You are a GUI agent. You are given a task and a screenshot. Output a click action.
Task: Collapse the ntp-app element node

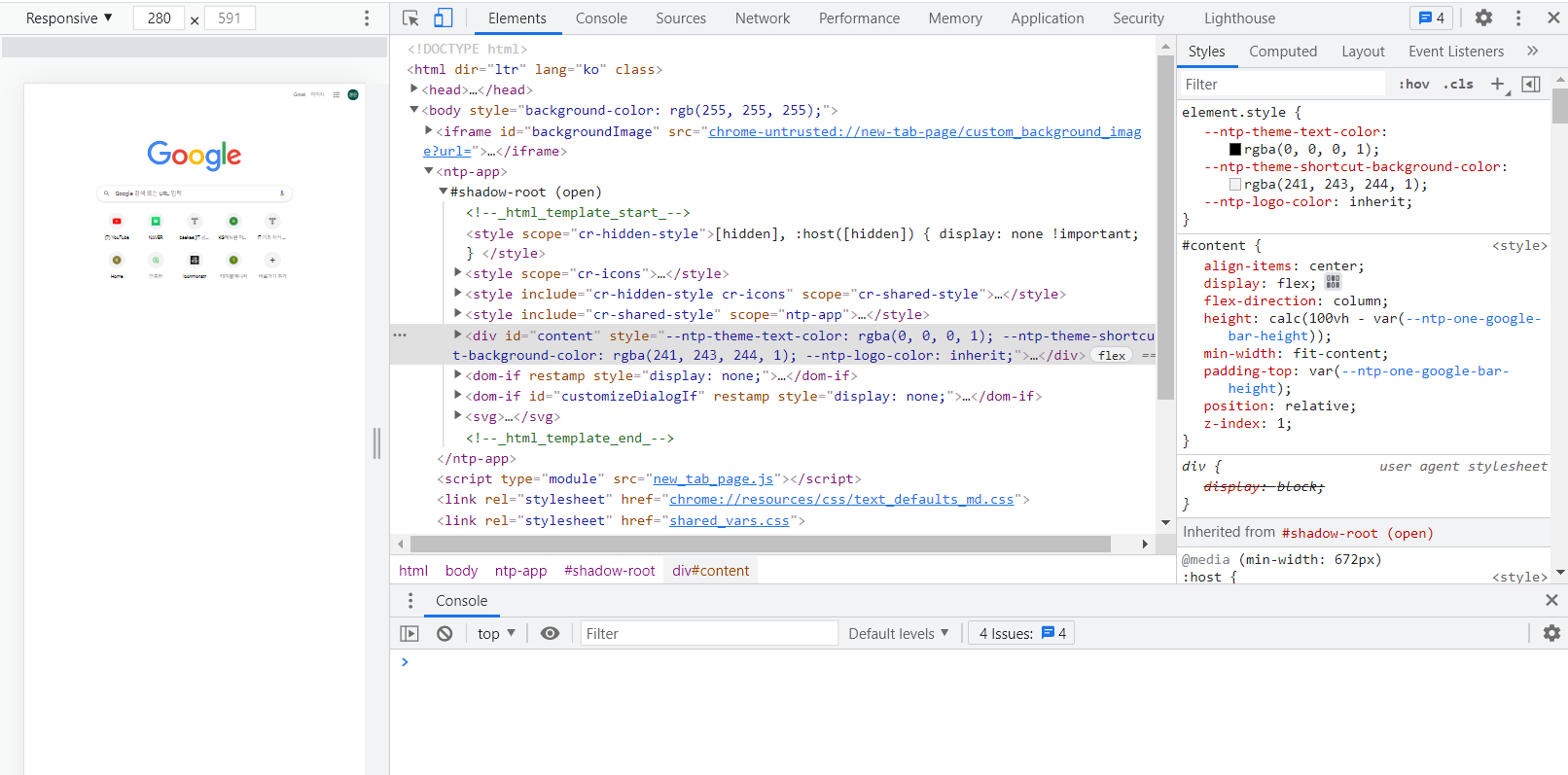tap(428, 171)
